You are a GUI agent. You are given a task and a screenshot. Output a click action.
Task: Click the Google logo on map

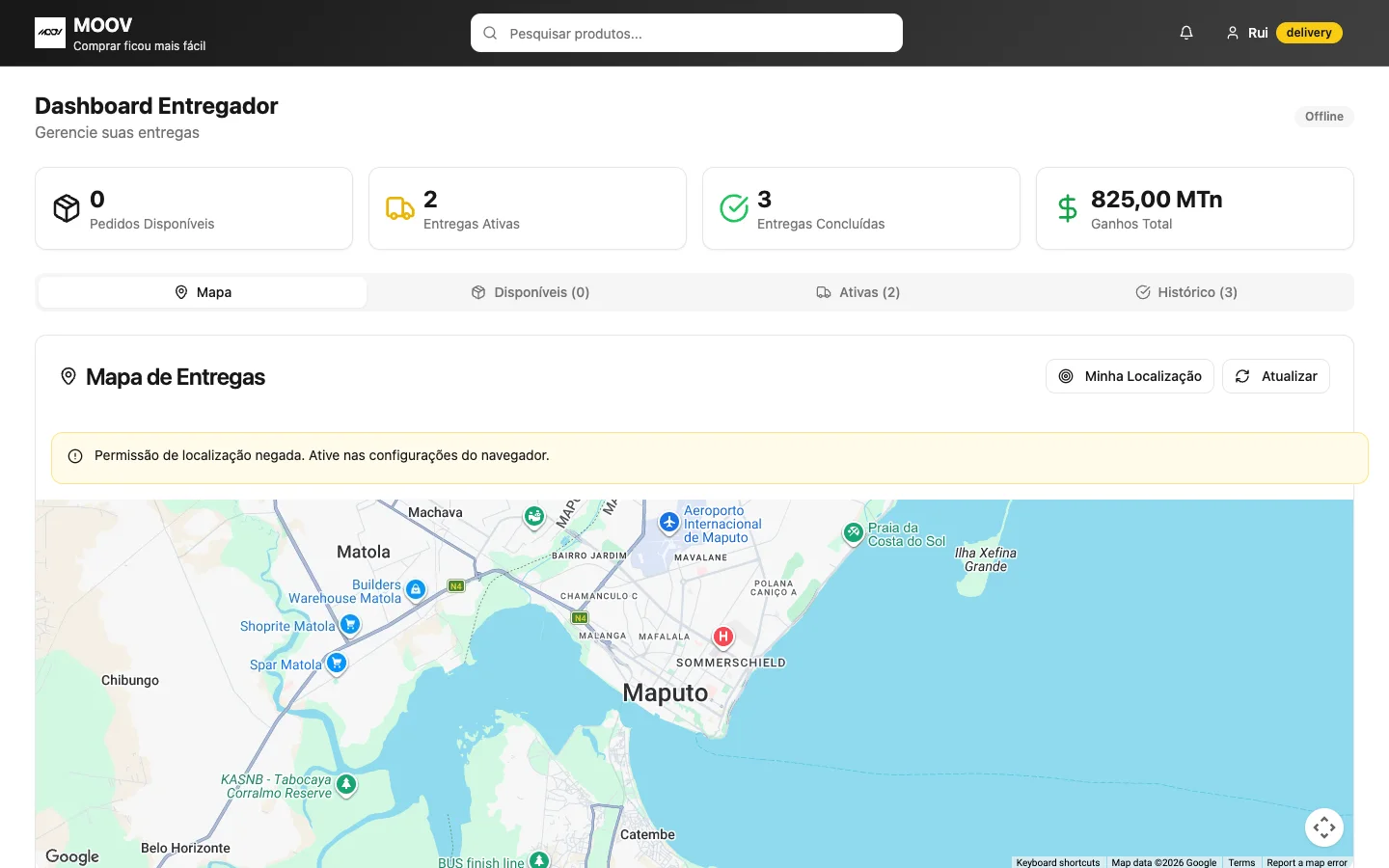[72, 856]
